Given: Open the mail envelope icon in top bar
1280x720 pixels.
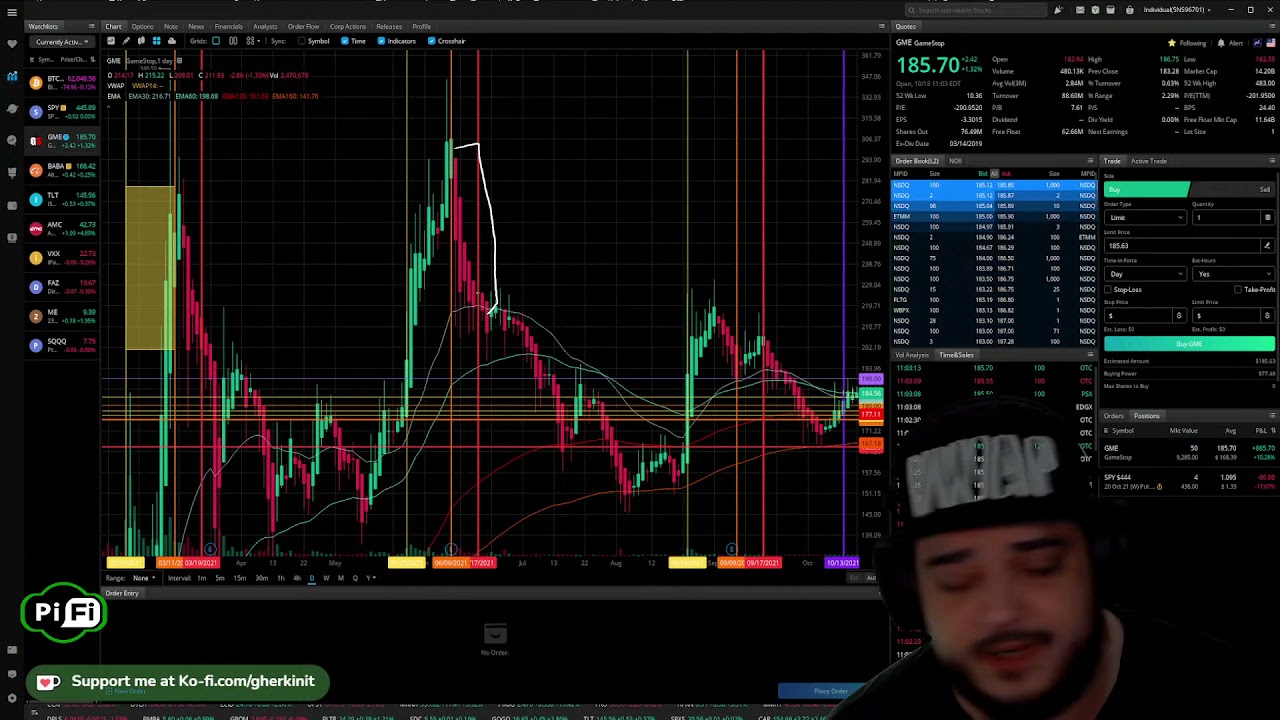Looking at the screenshot, I should (x=1080, y=10).
